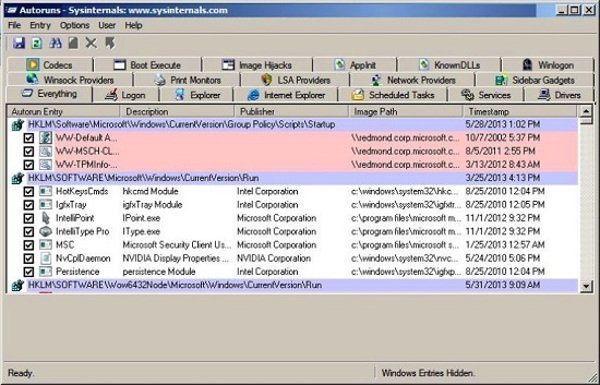Click the scrollbar down arrow
The height and width of the screenshot is (385, 600).
586,286
